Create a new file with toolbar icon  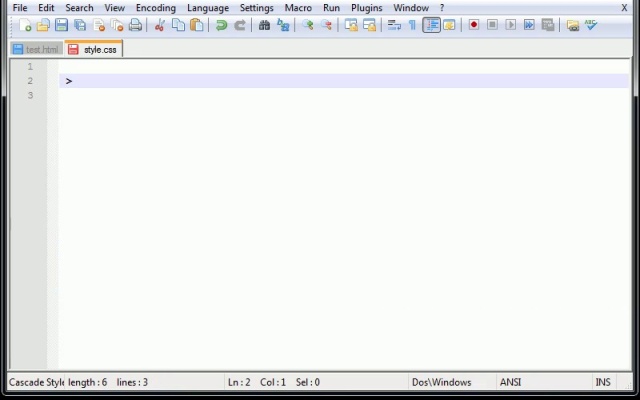point(25,25)
